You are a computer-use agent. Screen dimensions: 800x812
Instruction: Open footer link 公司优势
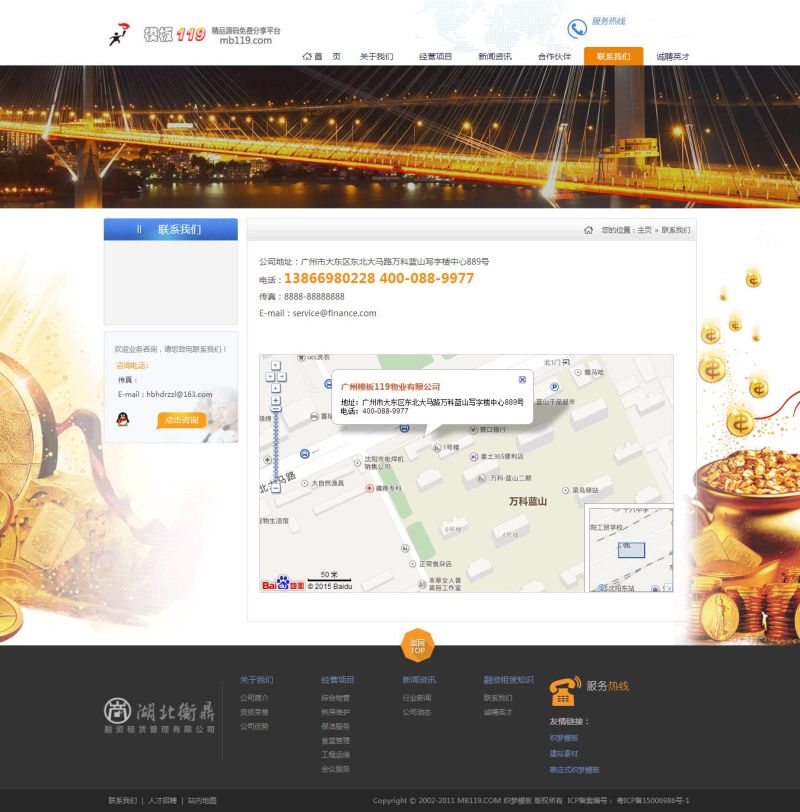(254, 727)
